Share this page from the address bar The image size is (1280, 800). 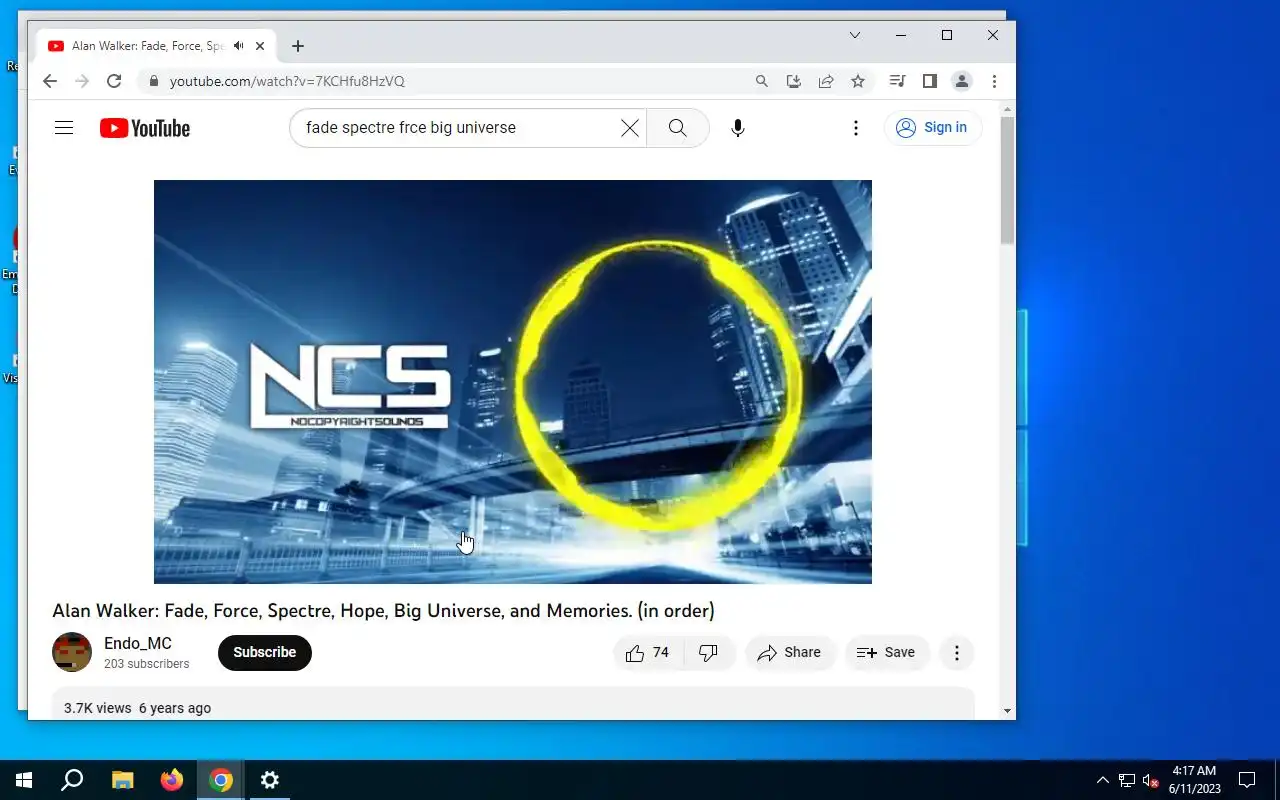point(826,81)
